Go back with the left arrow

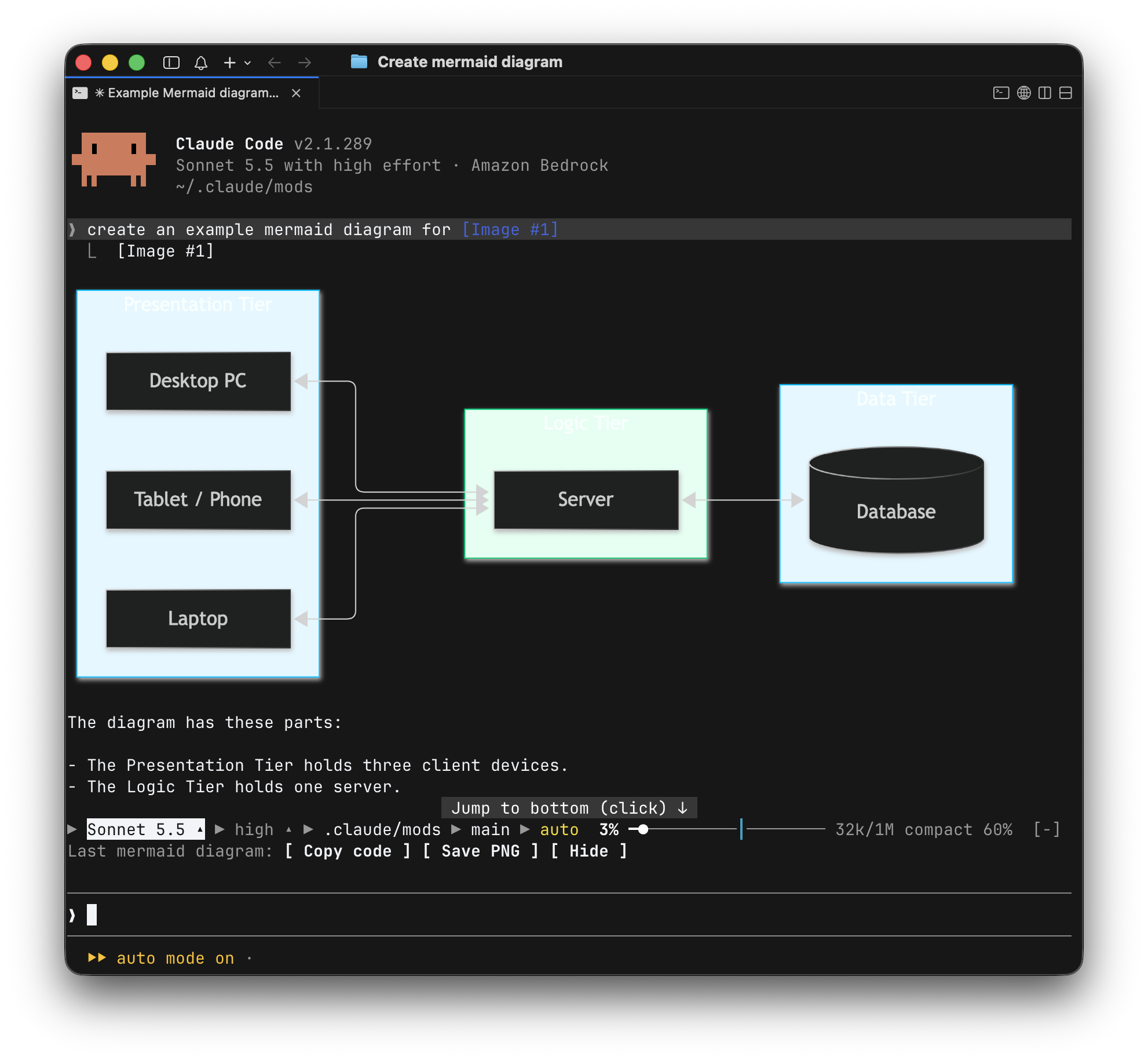click(x=275, y=63)
